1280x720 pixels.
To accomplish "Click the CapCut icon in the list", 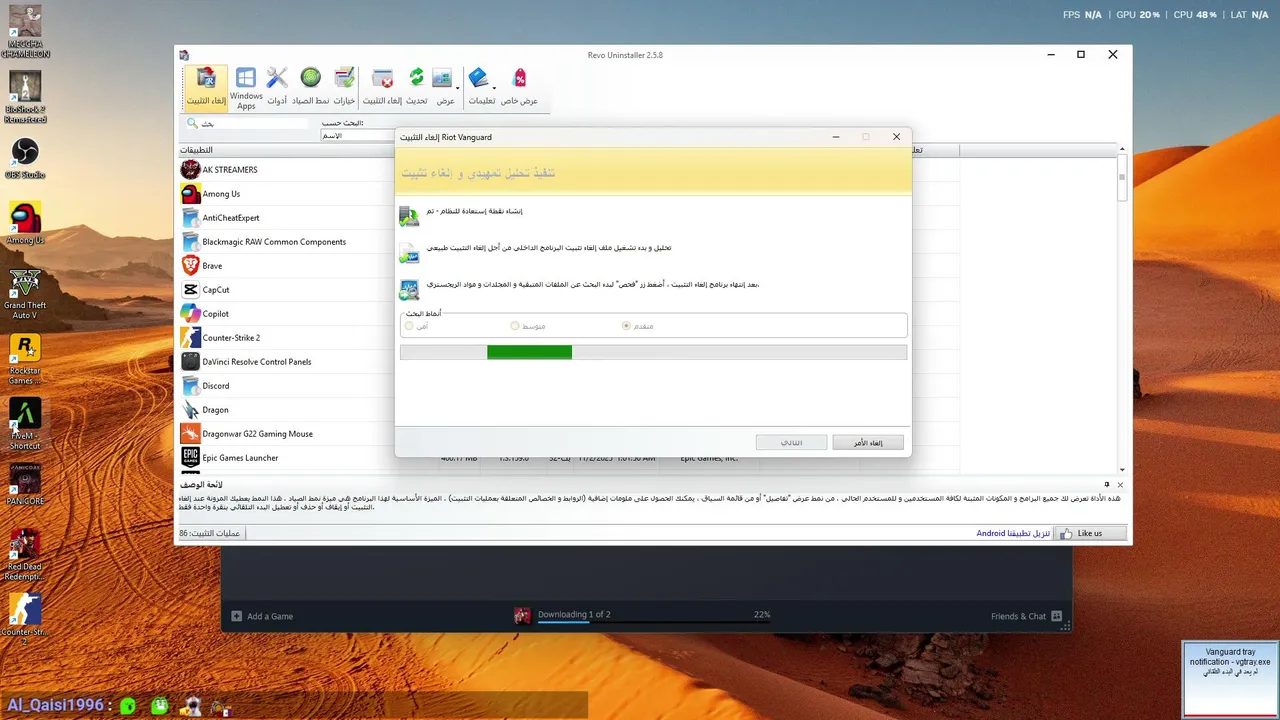I will pyautogui.click(x=190, y=290).
